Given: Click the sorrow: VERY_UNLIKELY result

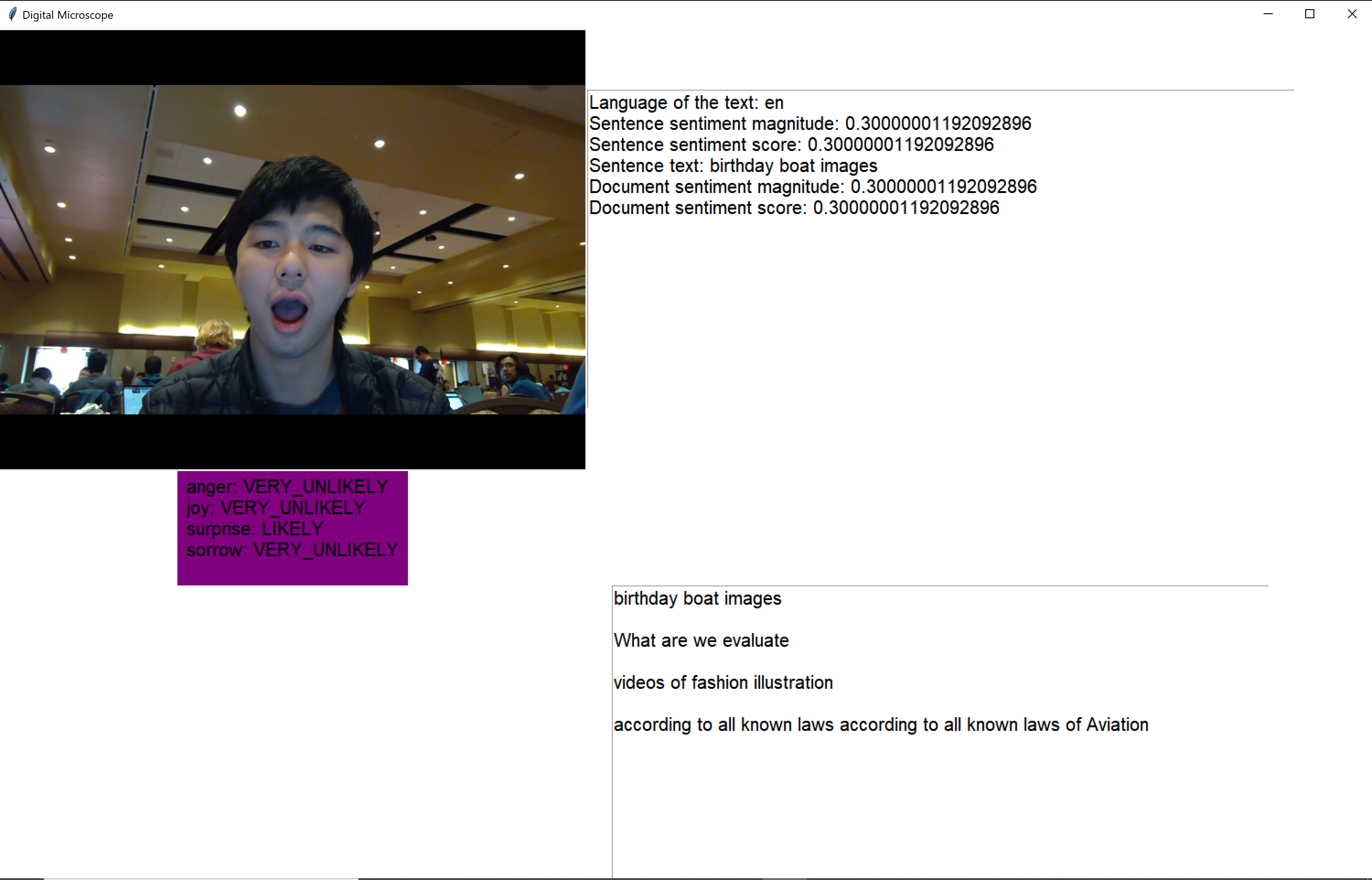Looking at the screenshot, I should [292, 550].
